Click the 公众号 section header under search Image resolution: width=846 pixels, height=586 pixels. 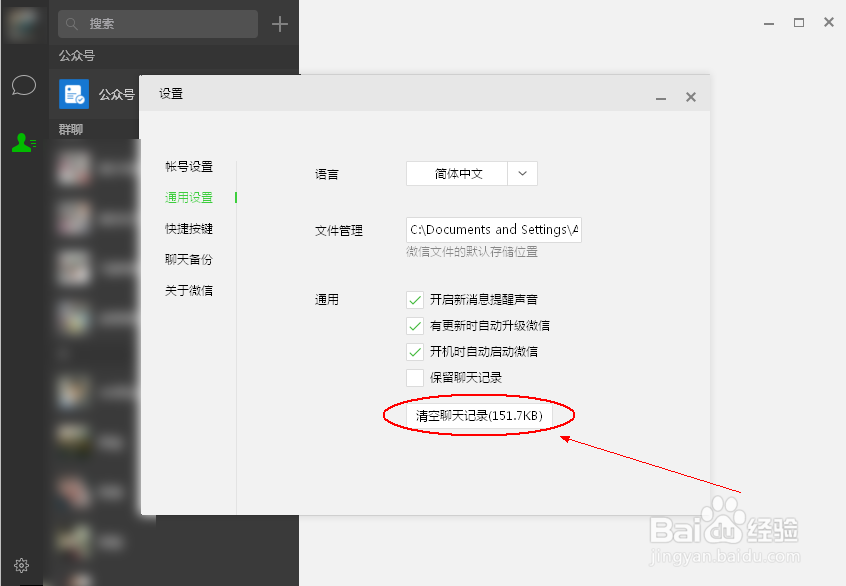pos(77,56)
